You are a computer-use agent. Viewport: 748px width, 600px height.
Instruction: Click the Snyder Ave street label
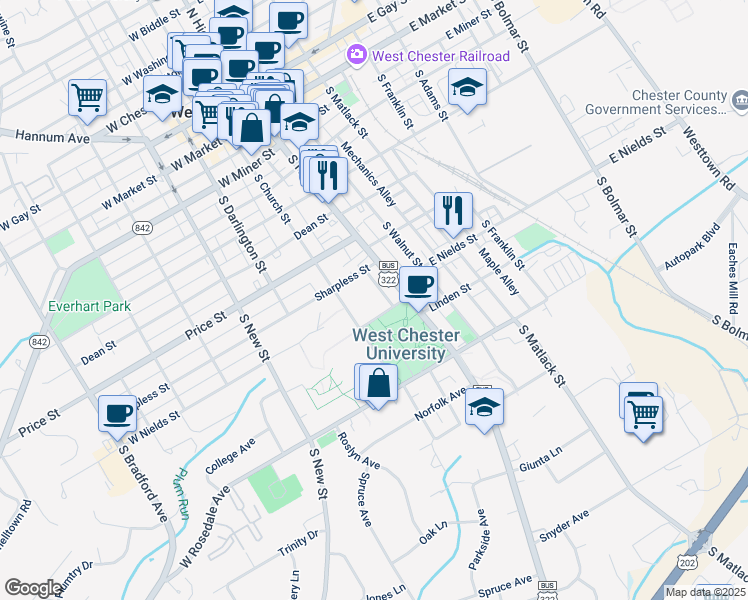tap(564, 526)
